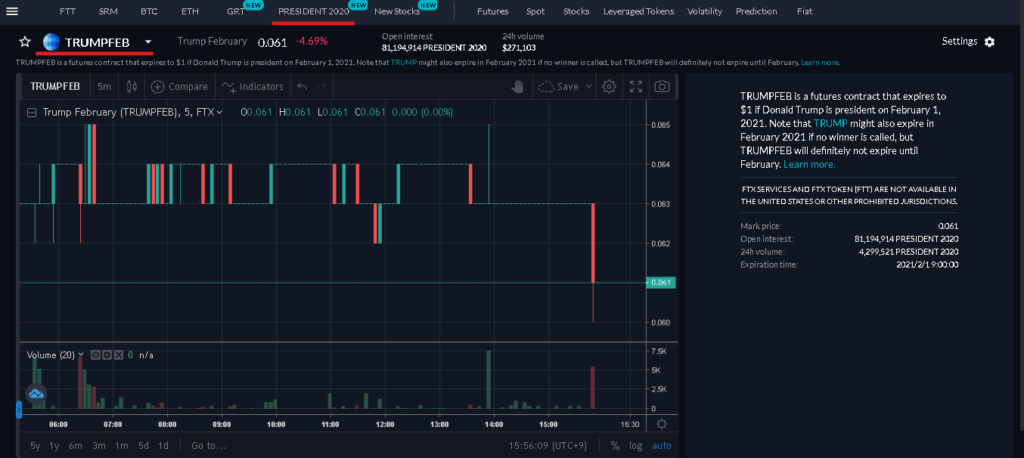Viewport: 1024px width, 458px height.
Task: Open the New Stocks tab
Action: click(x=397, y=12)
